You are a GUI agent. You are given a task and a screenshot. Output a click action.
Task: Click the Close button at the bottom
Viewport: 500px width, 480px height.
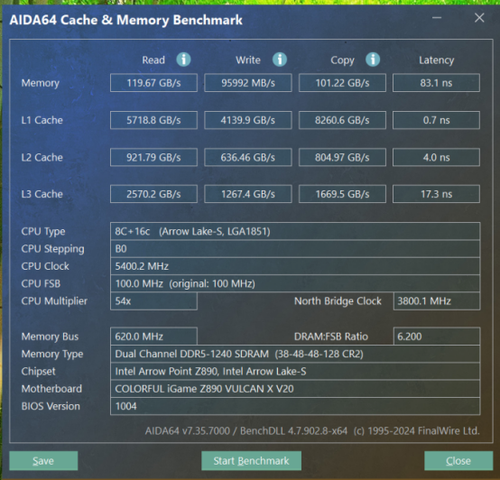click(458, 461)
